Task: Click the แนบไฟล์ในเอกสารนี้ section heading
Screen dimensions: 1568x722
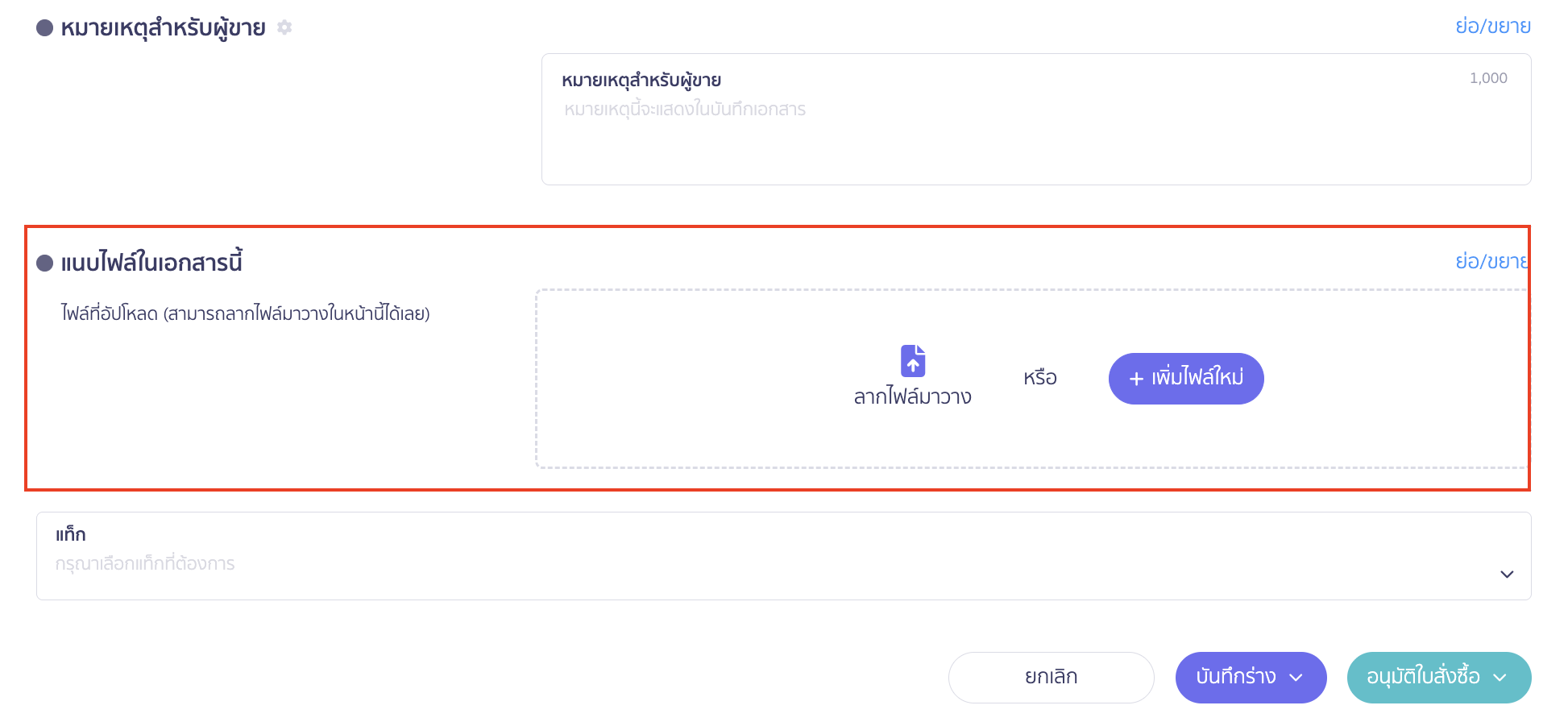Action: pyautogui.click(x=151, y=263)
